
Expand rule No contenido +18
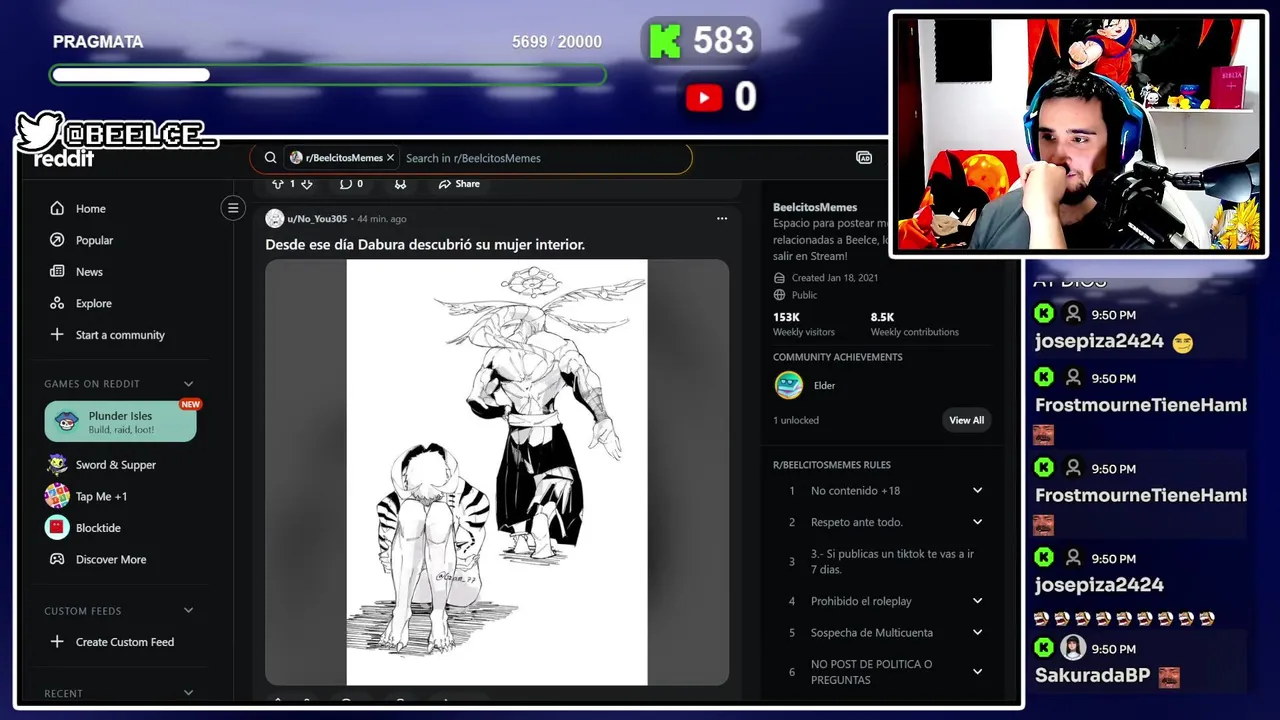[x=977, y=490]
